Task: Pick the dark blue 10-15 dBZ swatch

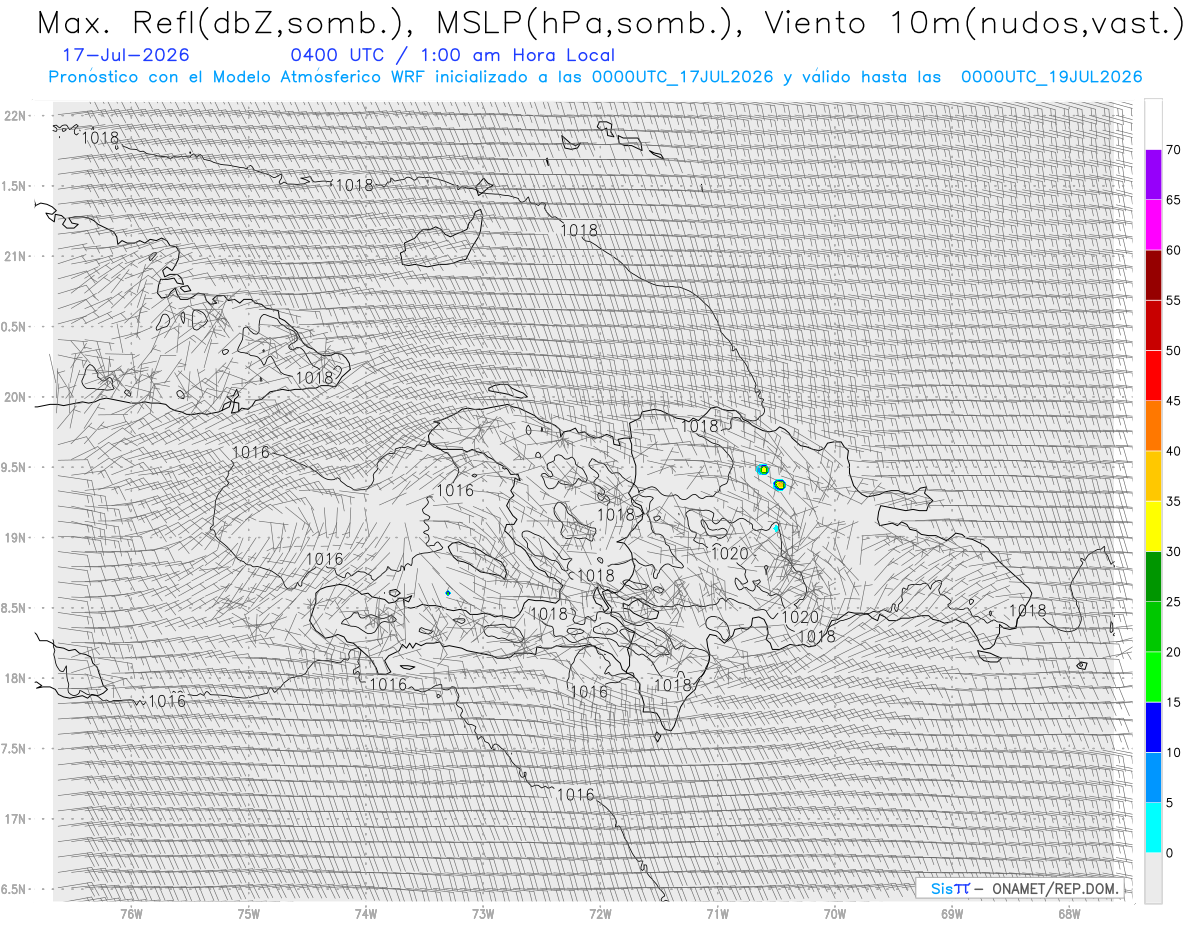Action: point(1153,727)
